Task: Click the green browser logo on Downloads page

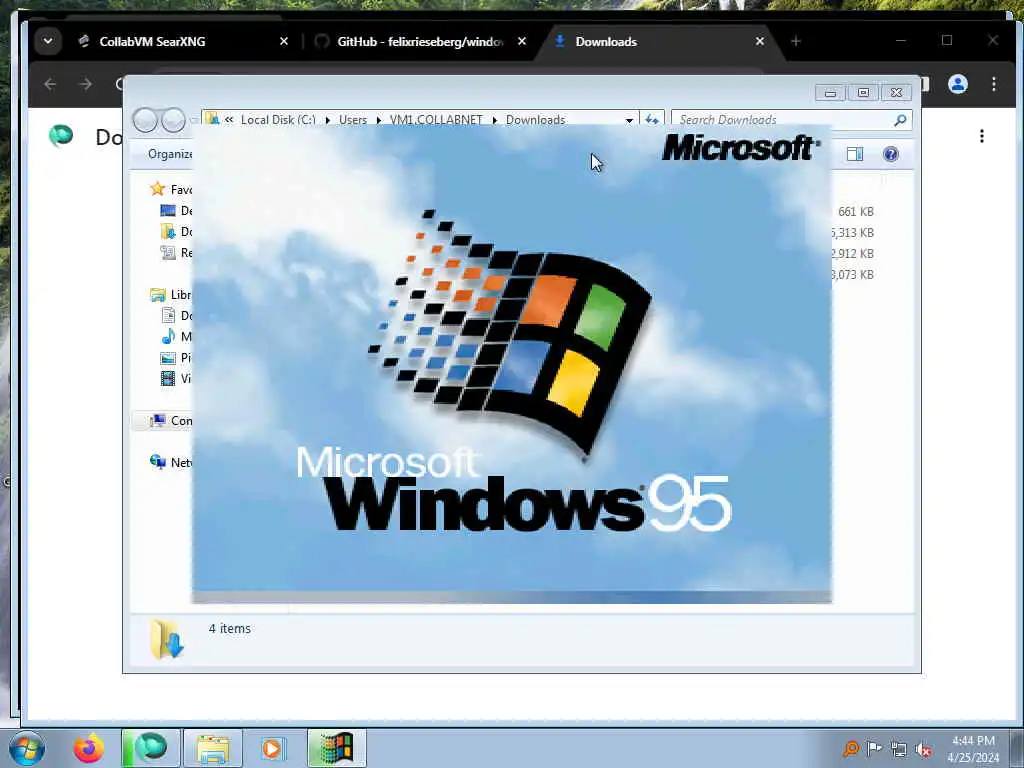Action: click(x=61, y=136)
